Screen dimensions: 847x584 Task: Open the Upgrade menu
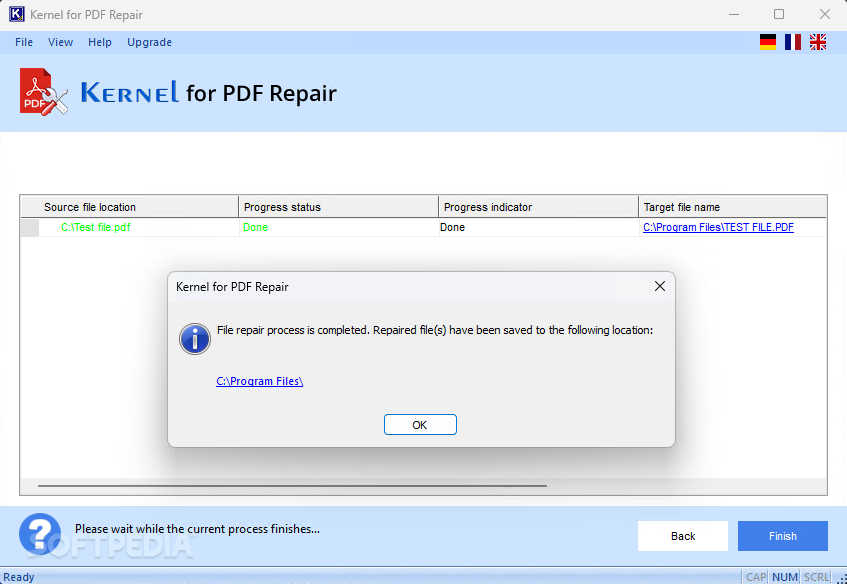(150, 42)
